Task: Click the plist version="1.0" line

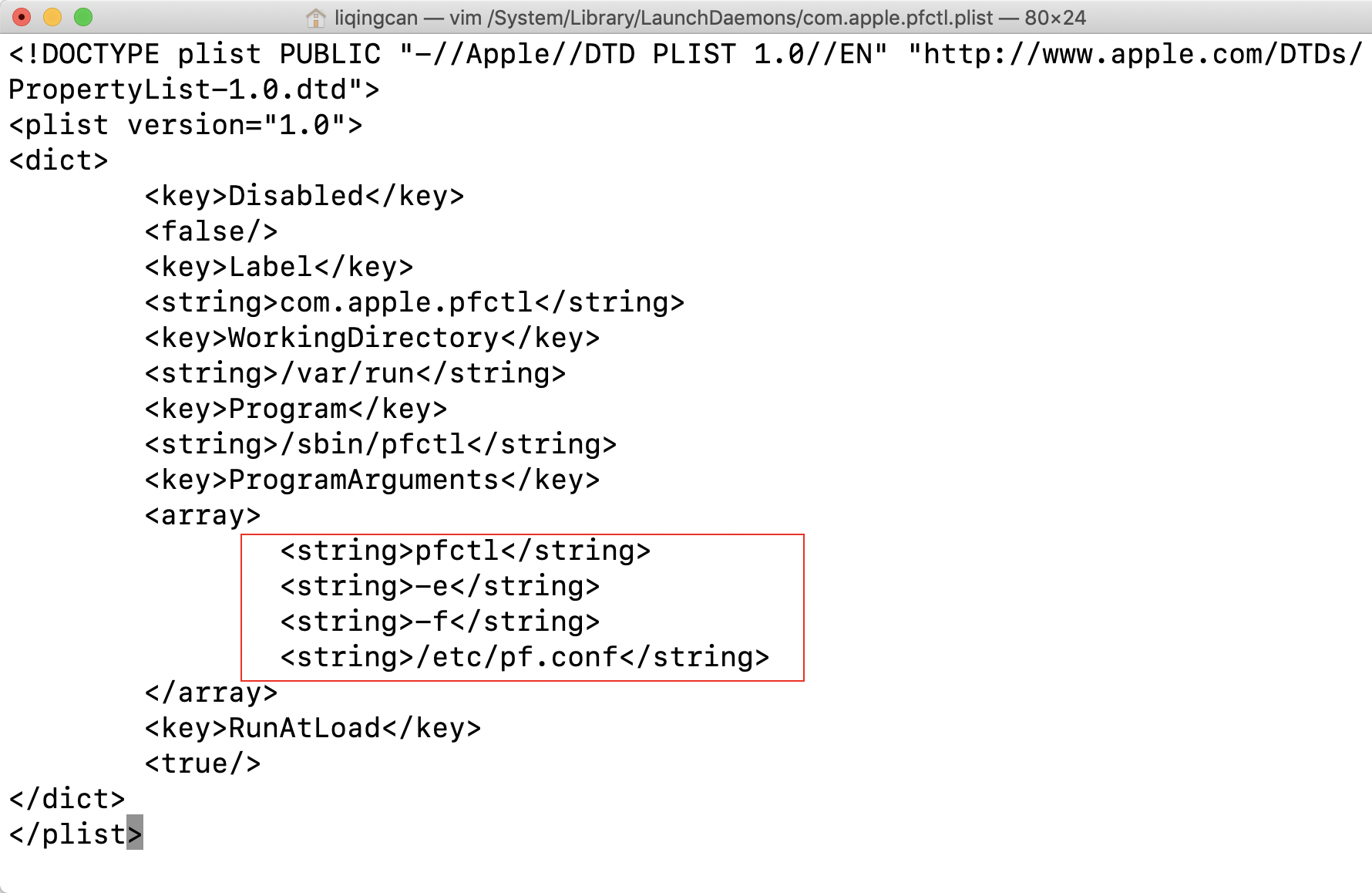Action: click(x=185, y=125)
